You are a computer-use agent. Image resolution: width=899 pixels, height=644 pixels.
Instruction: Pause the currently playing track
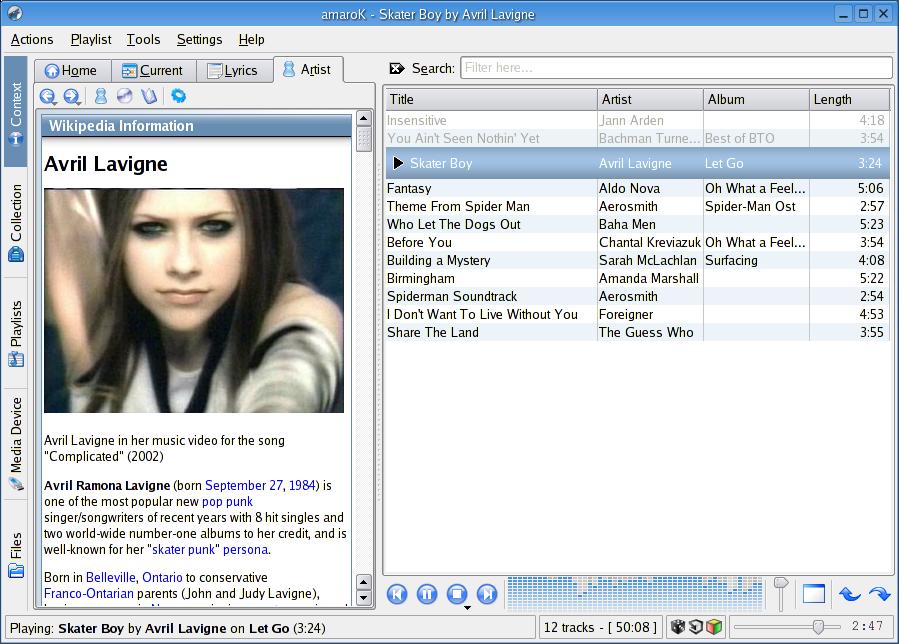(x=427, y=594)
